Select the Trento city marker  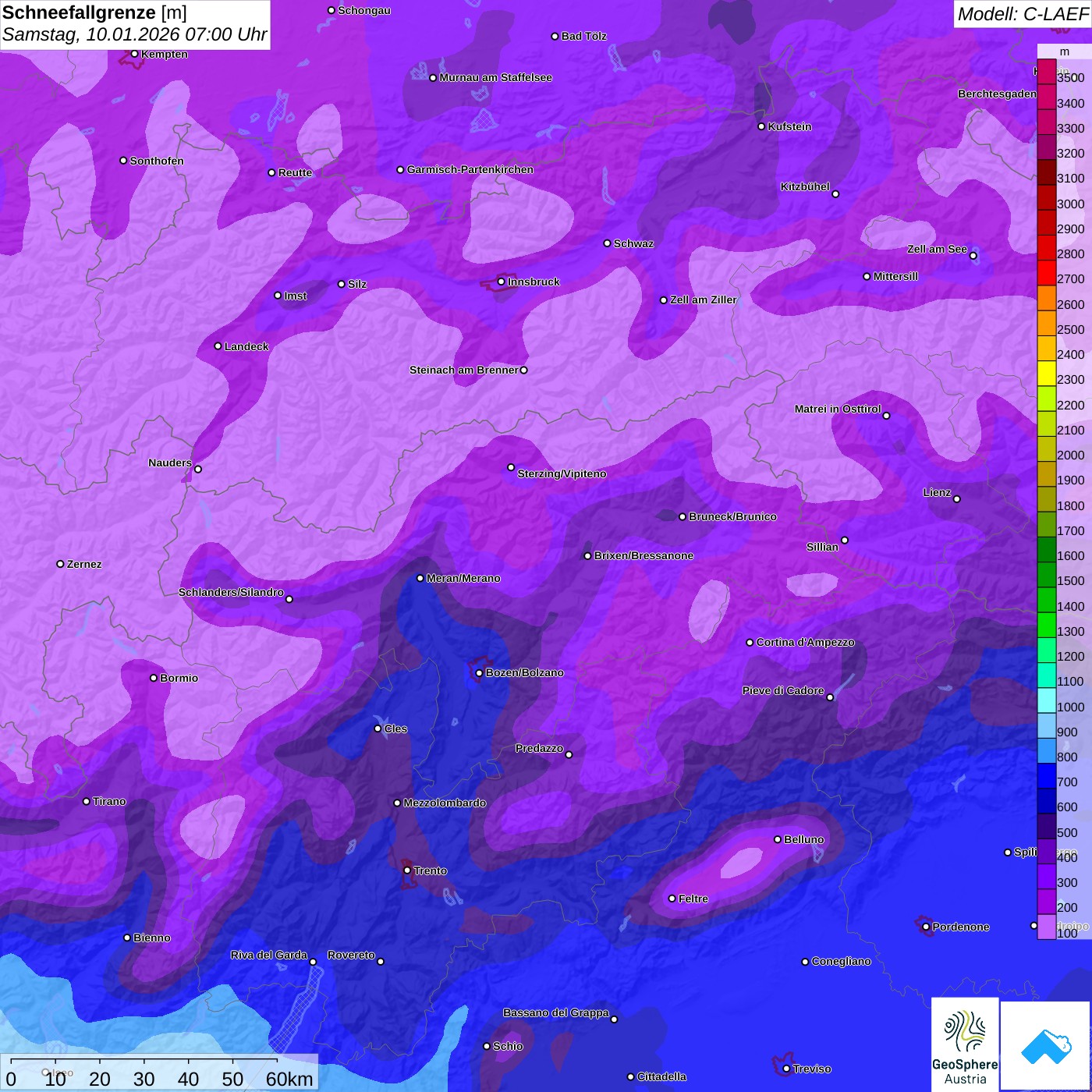(407, 870)
